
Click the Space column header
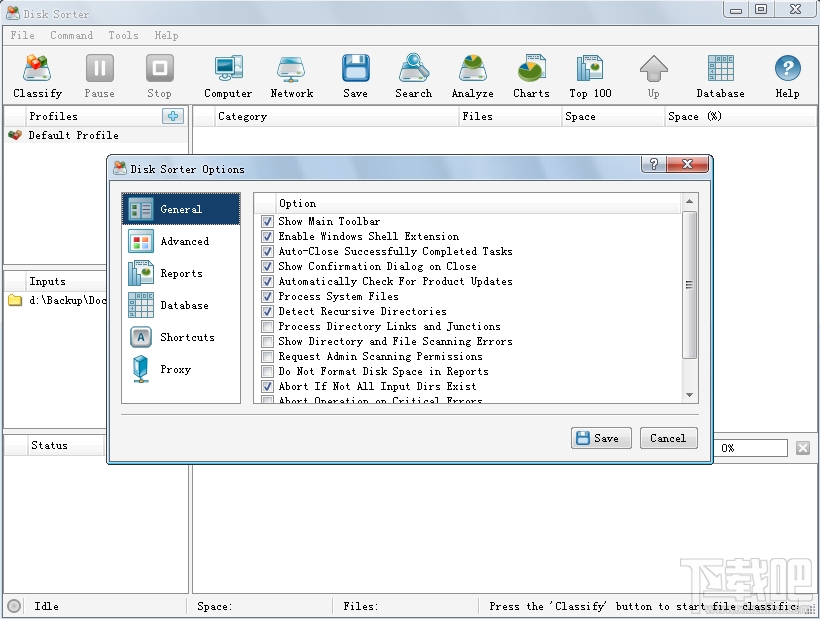(x=613, y=116)
